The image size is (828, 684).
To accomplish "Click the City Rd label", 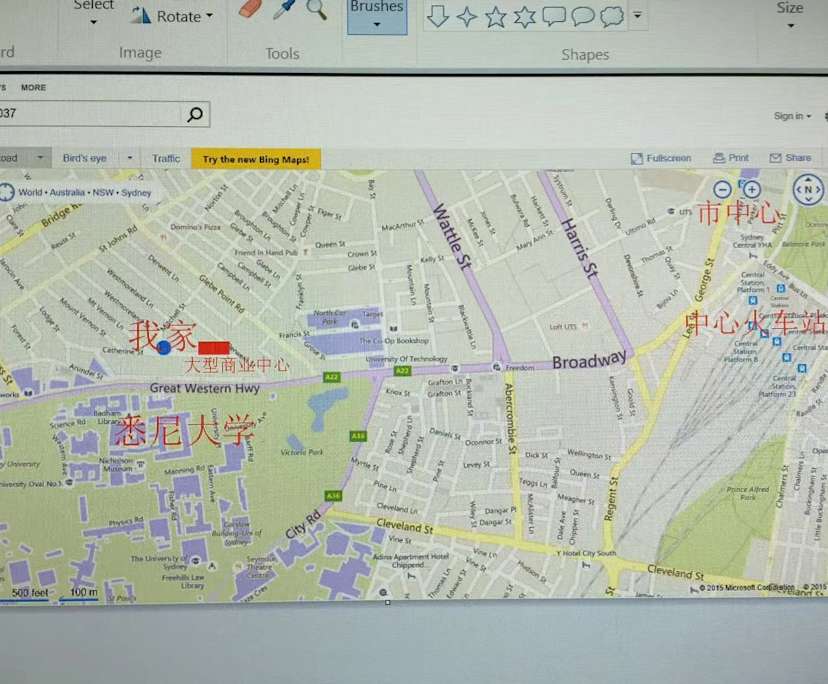I will click(x=303, y=524).
